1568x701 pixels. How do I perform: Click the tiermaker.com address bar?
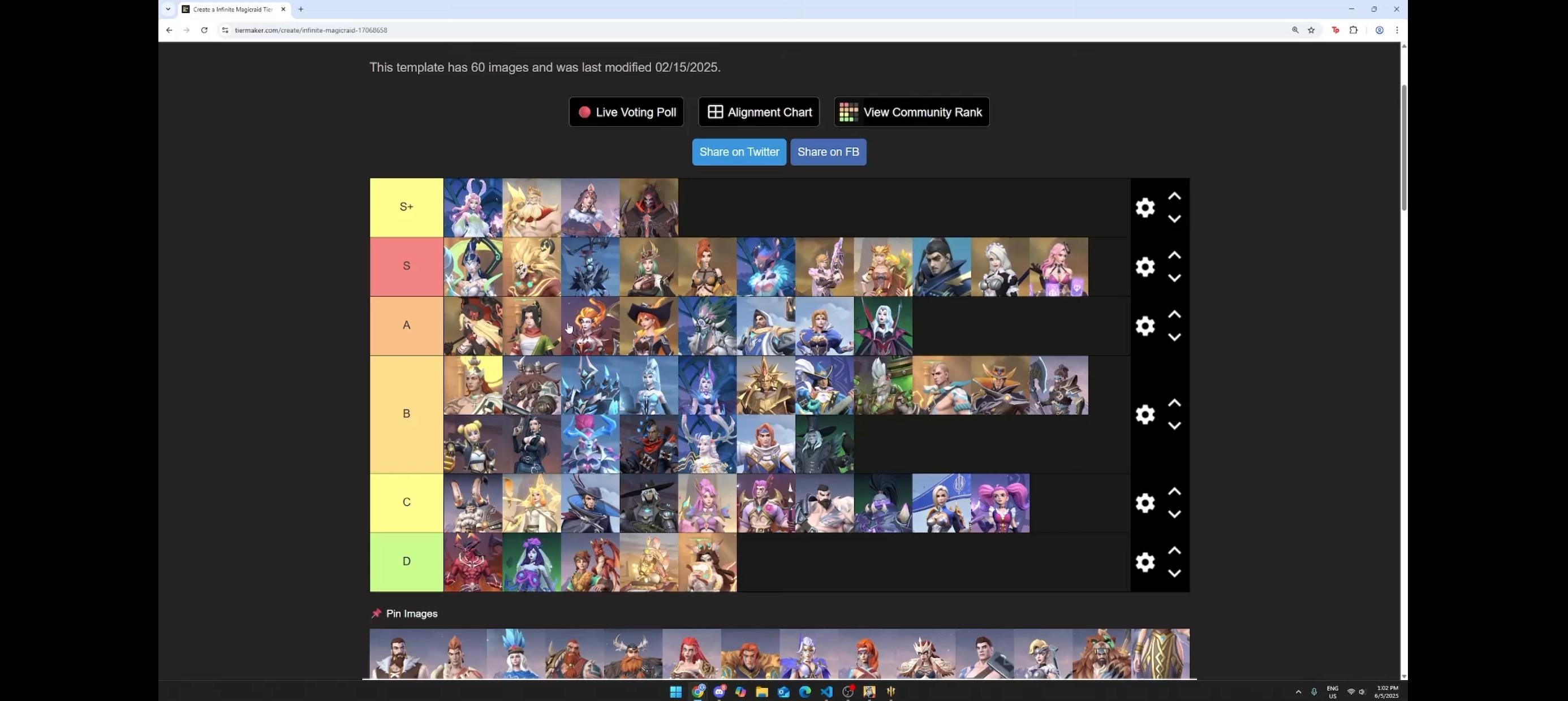tap(755, 30)
